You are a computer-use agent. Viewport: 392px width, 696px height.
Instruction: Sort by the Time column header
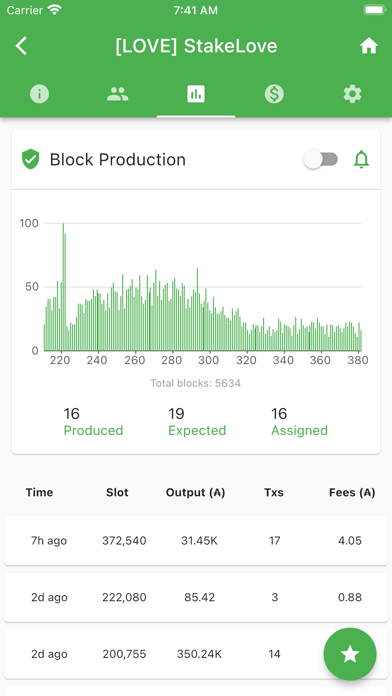39,492
